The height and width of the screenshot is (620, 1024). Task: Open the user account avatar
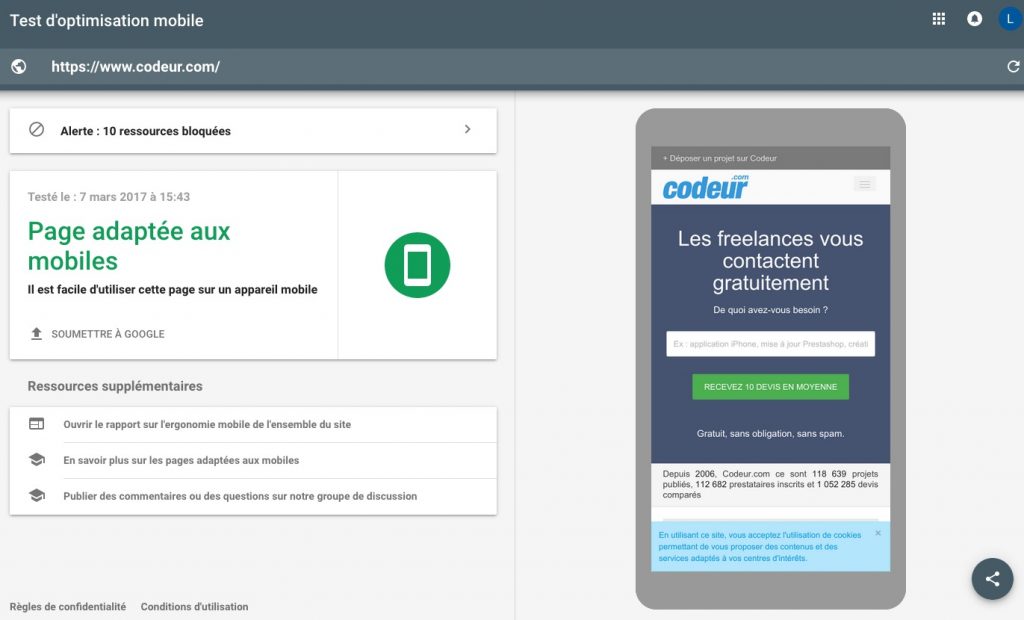(1009, 19)
